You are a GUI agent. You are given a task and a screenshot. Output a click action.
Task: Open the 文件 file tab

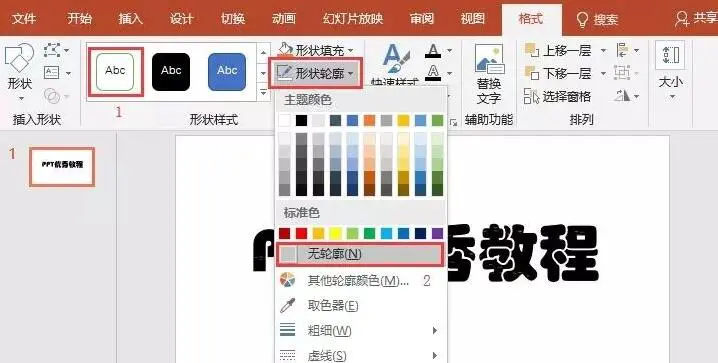(24, 19)
